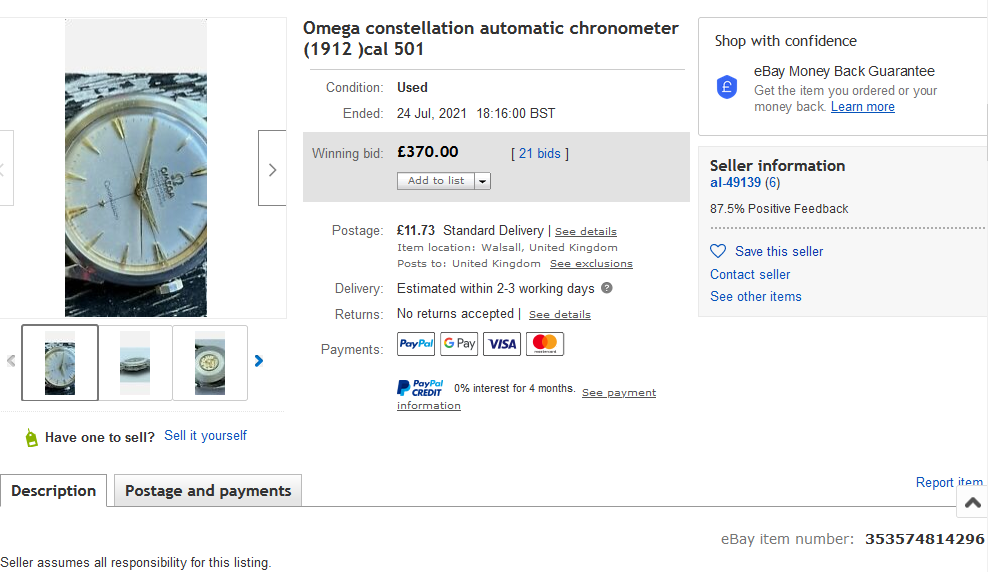Click the Add to list button
The height and width of the screenshot is (572, 988).
pyautogui.click(x=436, y=181)
